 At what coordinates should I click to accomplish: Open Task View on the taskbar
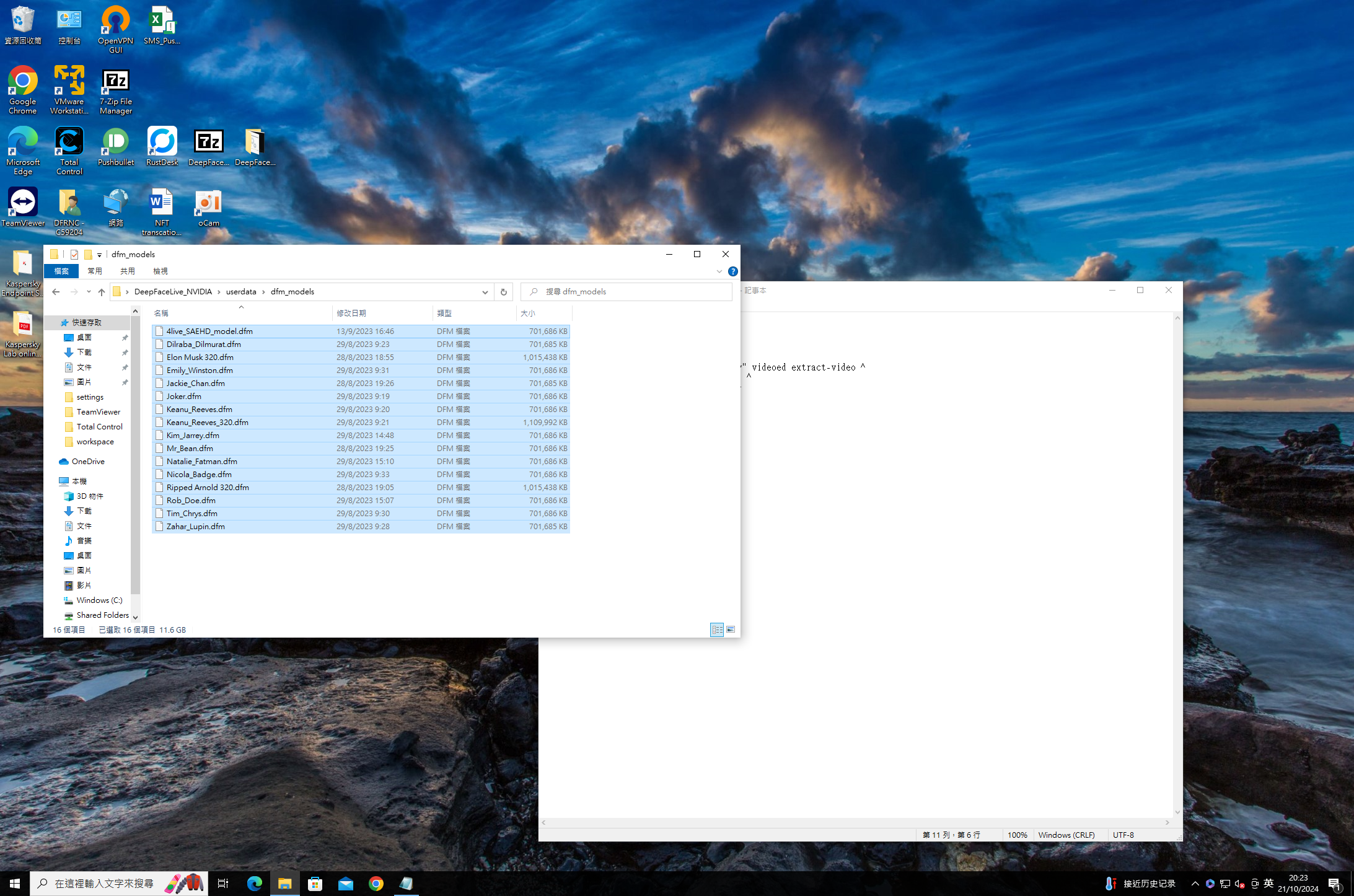223,884
